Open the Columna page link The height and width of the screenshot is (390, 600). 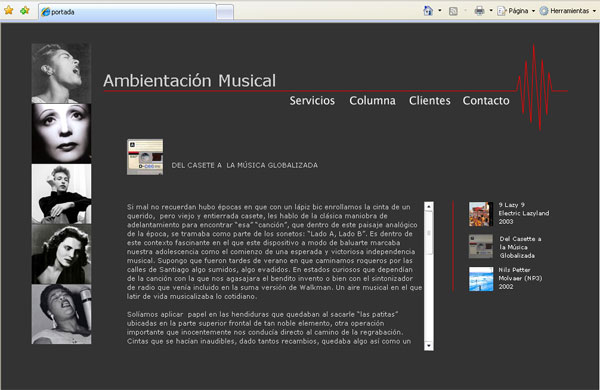[372, 101]
